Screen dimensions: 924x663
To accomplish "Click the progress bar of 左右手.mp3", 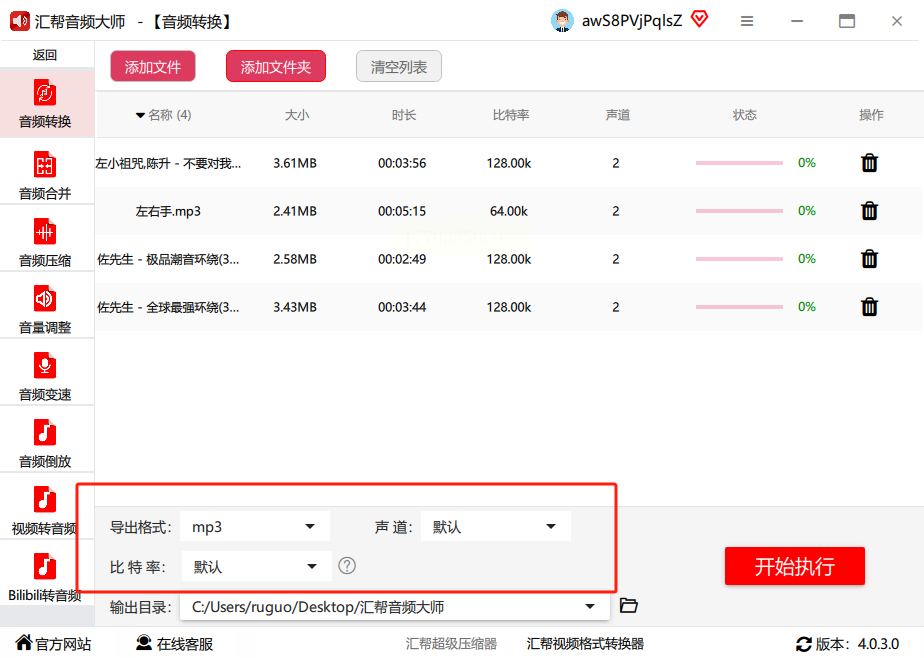I will tap(739, 211).
